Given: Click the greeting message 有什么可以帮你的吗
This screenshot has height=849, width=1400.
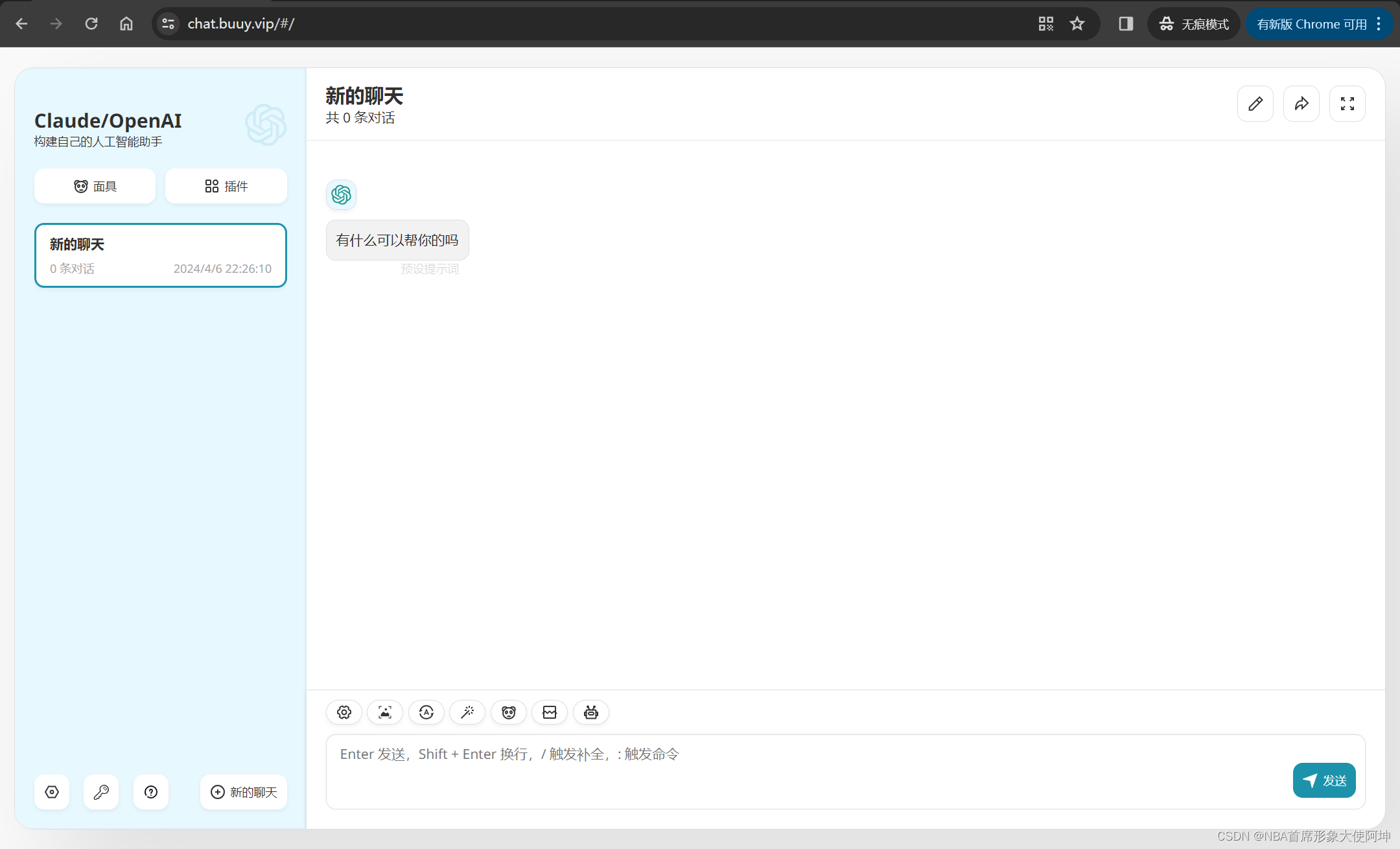Looking at the screenshot, I should [397, 240].
